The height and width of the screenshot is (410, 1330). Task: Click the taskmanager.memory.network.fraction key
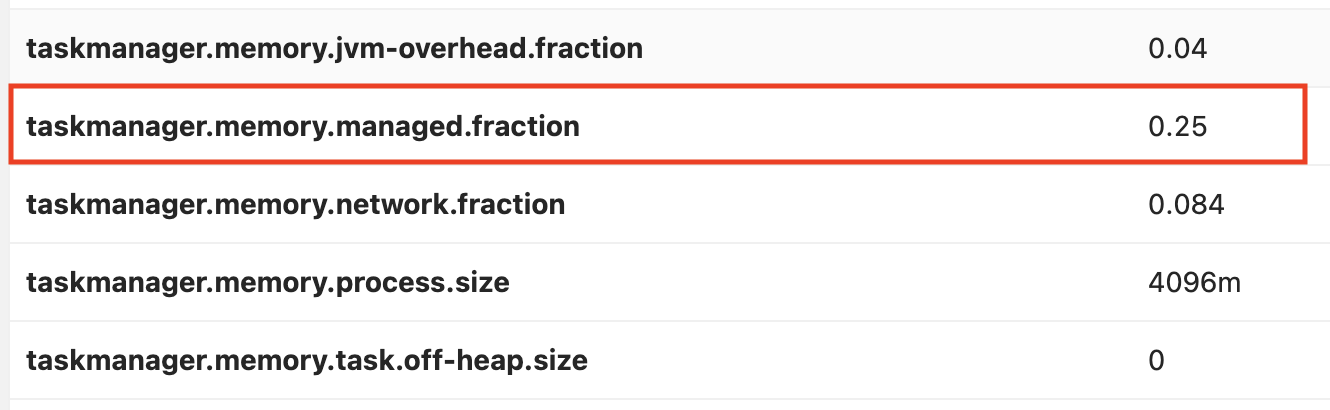(296, 204)
